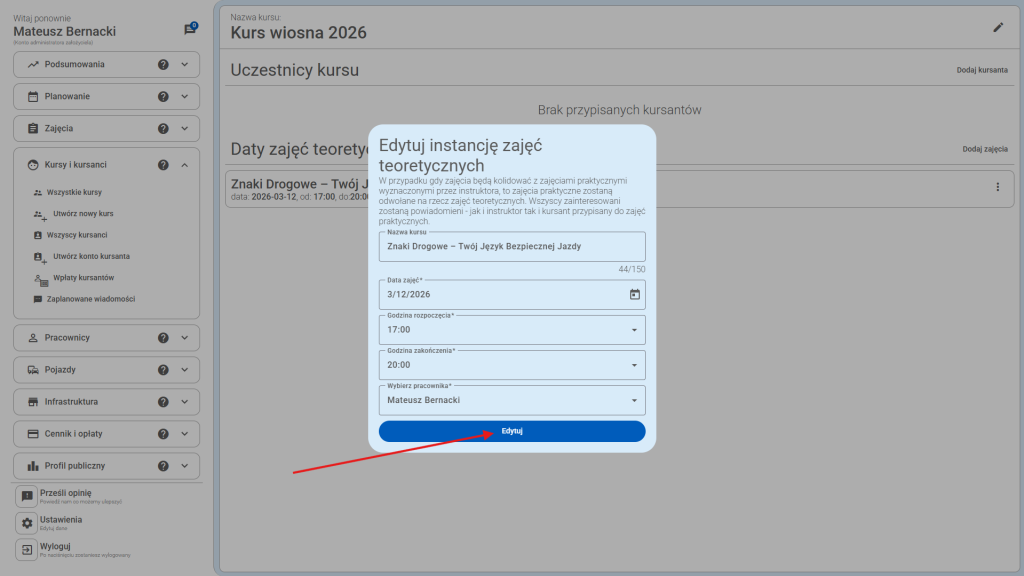Click help icon next to Podsumowania
Viewport: 1024px width, 576px height.
point(163,65)
